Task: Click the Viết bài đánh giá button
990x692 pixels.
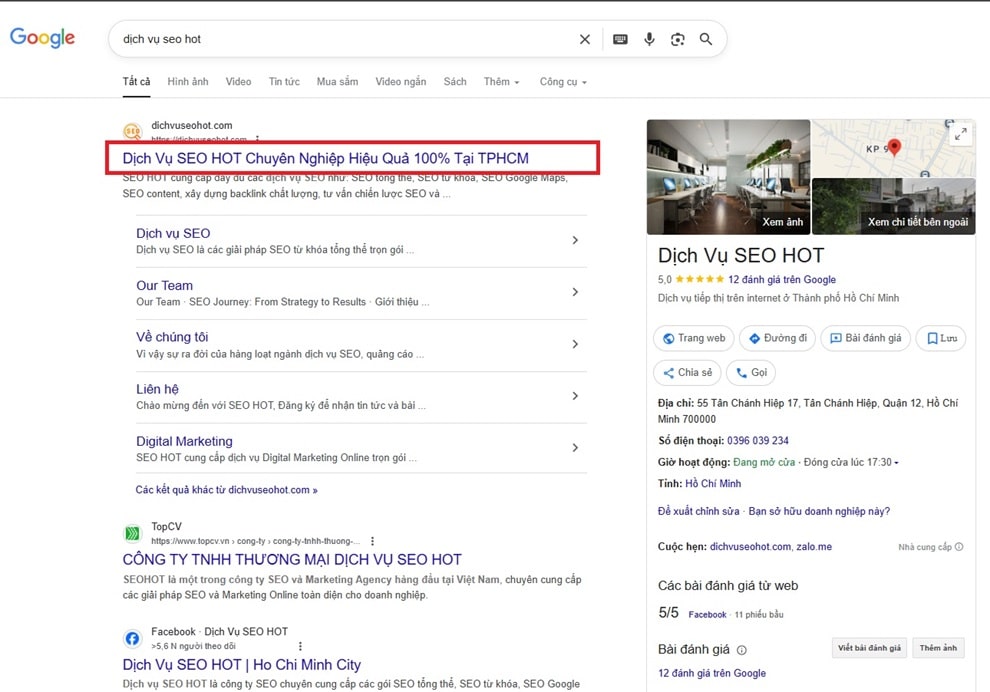Action: coord(868,647)
